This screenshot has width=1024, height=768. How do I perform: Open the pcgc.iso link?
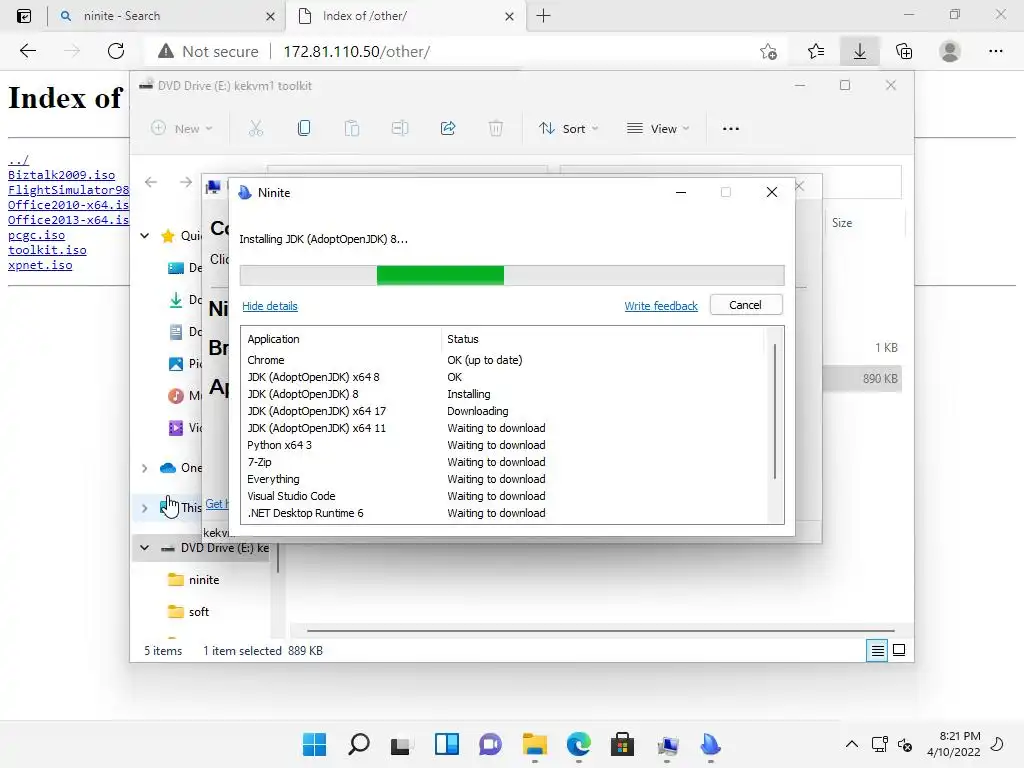point(37,235)
